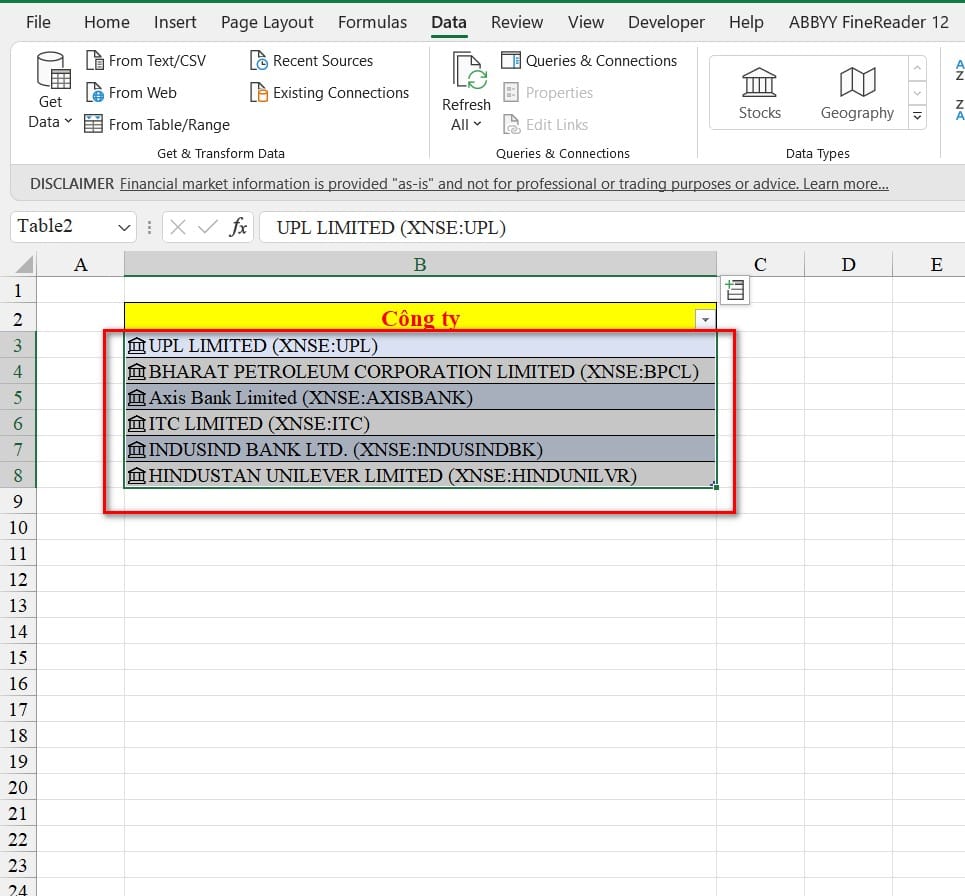Open the Insert Function dialog
Image resolution: width=965 pixels, height=896 pixels.
coord(238,228)
